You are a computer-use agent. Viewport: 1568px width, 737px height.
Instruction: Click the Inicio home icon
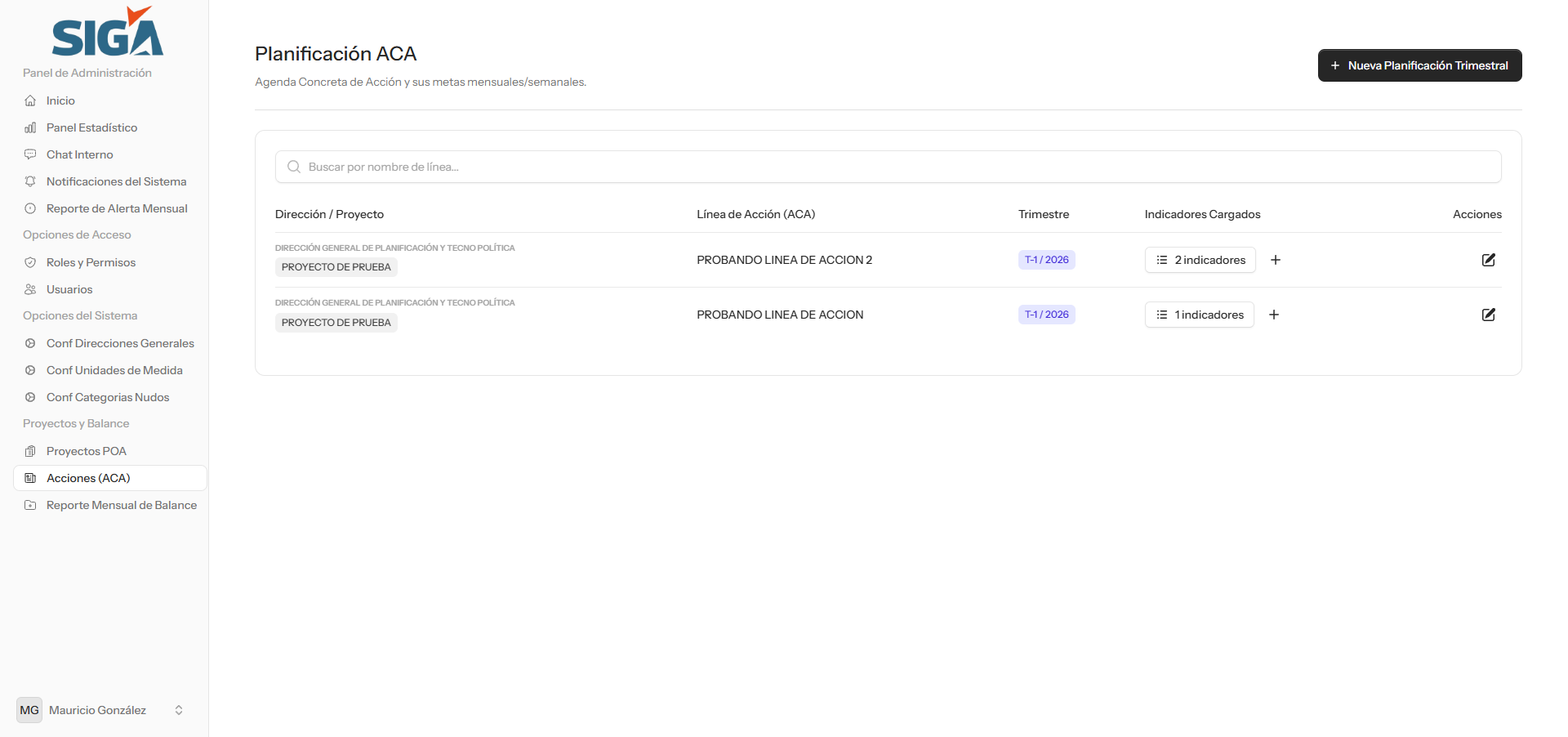click(x=30, y=100)
